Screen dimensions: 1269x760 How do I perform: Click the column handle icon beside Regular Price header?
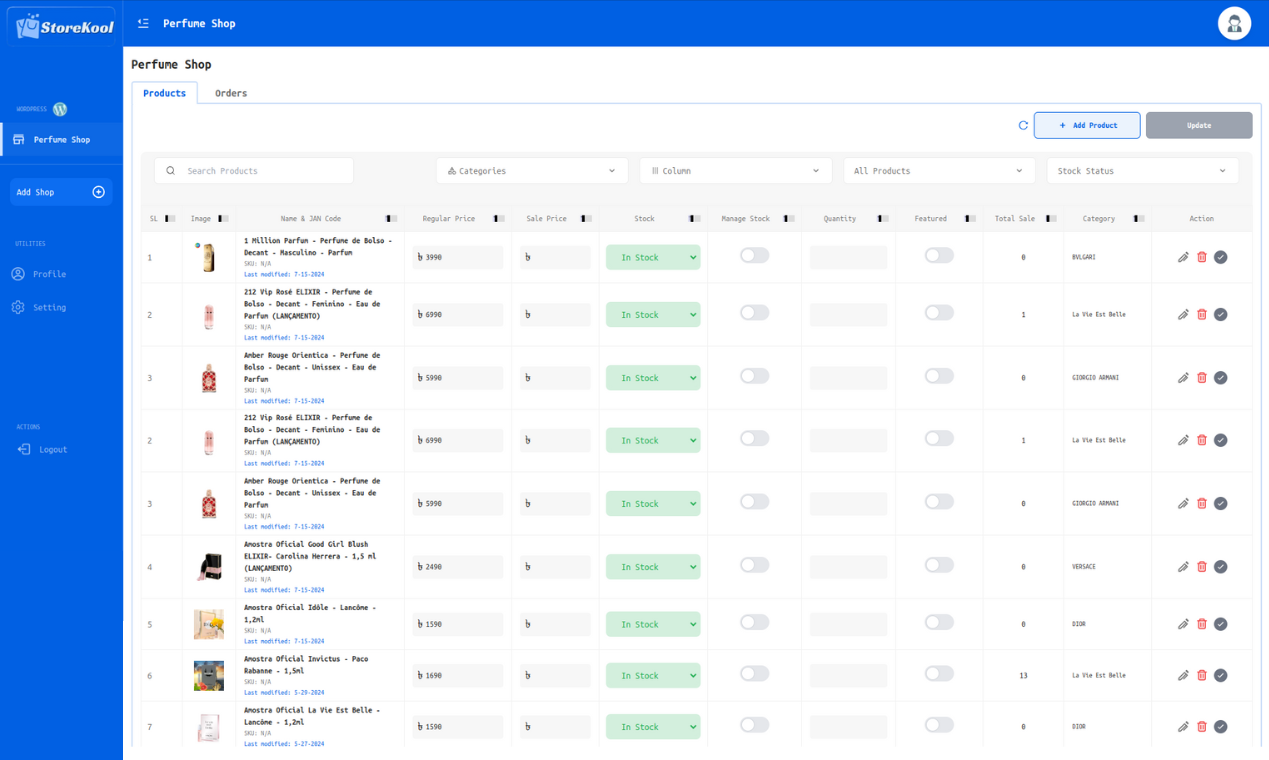click(499, 218)
